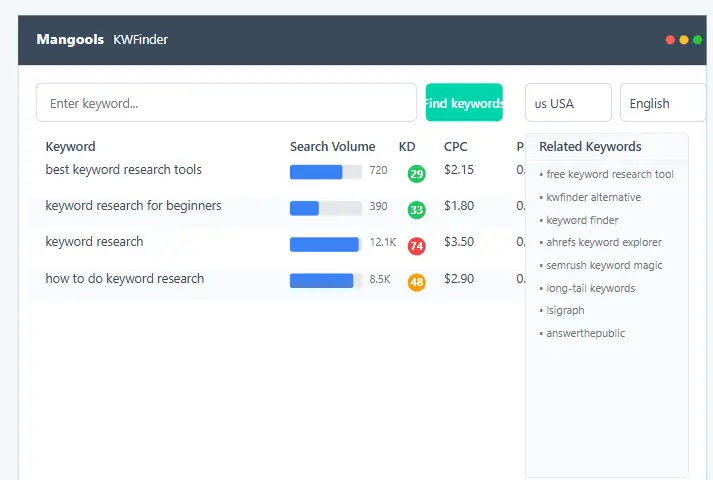The height and width of the screenshot is (480, 713).
Task: Click the 720 search volume bar
Action: tap(326, 172)
